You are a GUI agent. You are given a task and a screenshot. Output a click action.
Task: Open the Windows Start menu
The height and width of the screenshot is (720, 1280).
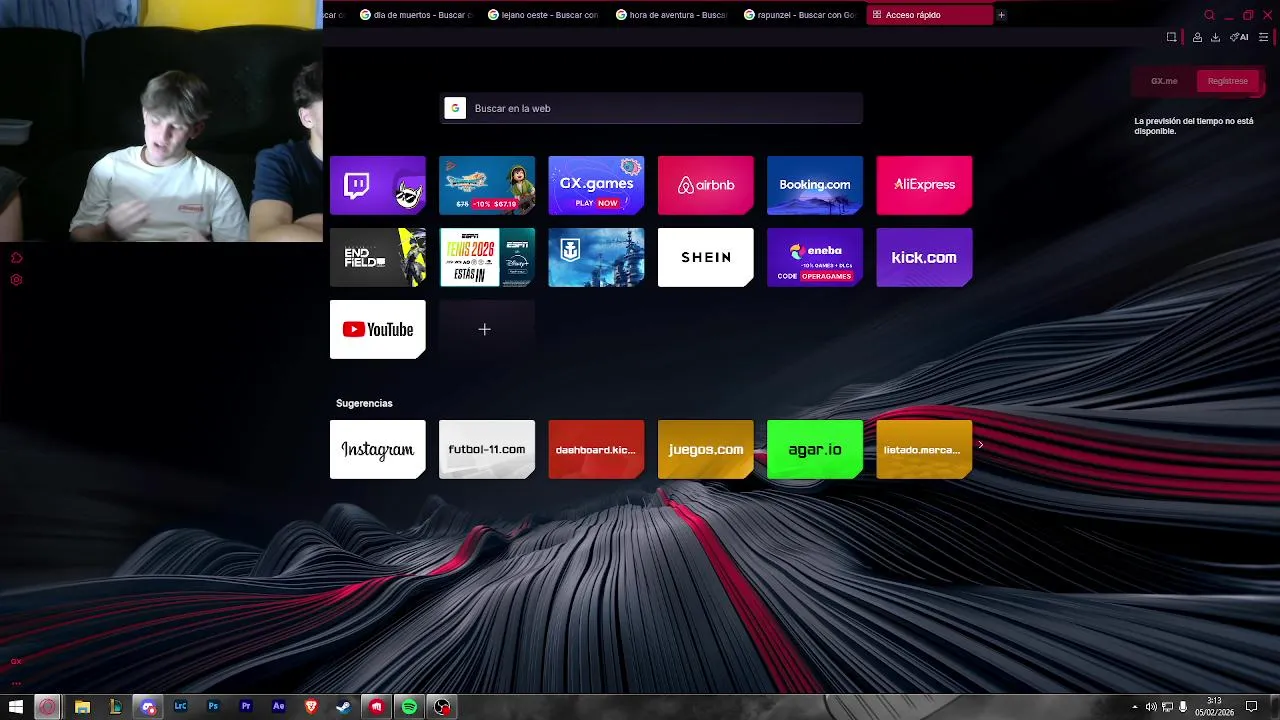(15, 707)
